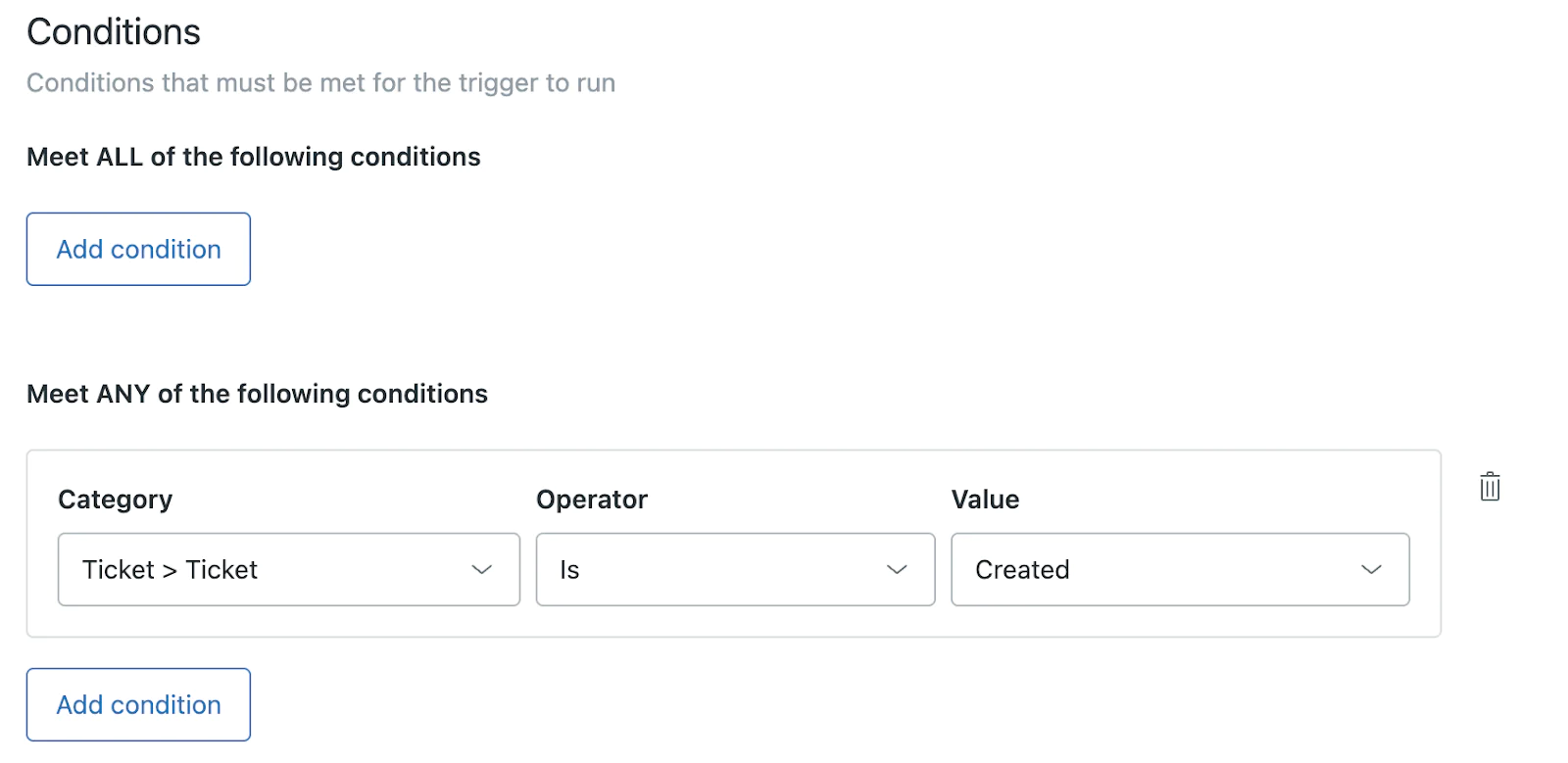Add condition under Meet ALL section
This screenshot has width=1568, height=763.
pos(137,249)
